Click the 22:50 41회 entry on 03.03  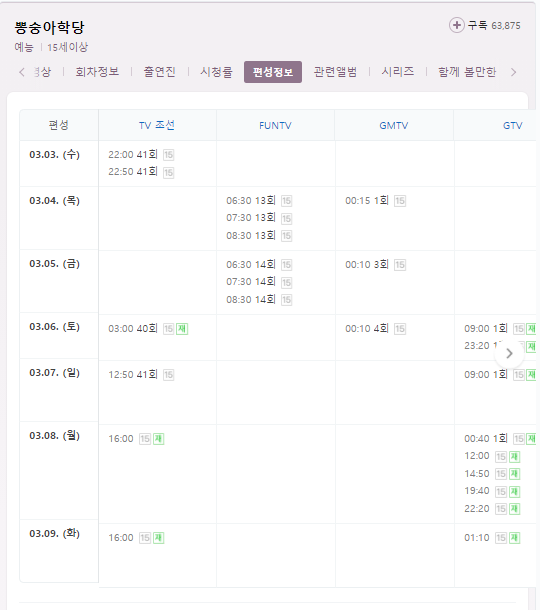[133, 172]
